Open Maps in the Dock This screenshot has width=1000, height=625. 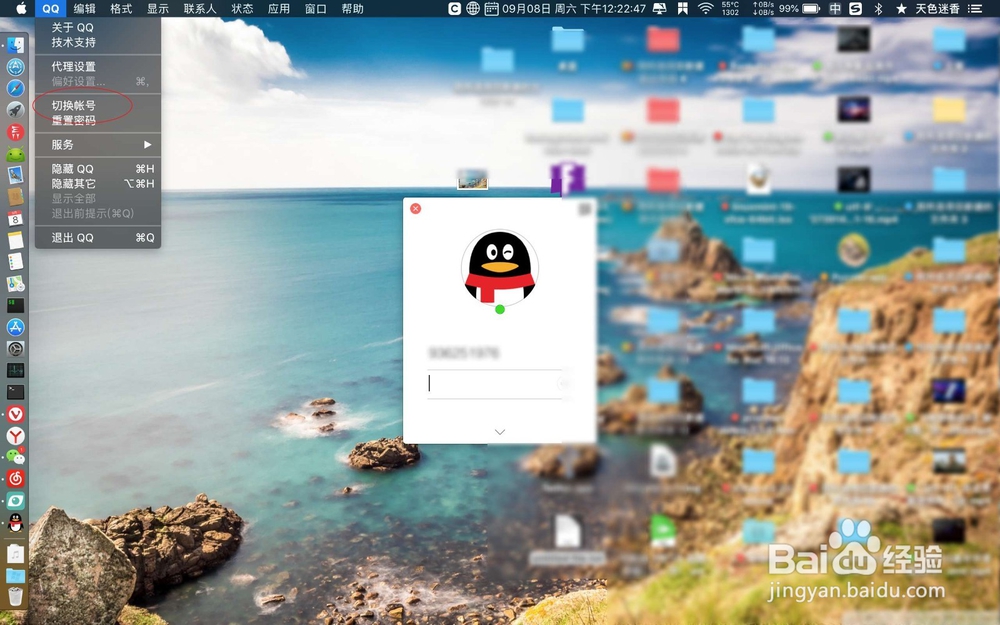15,284
